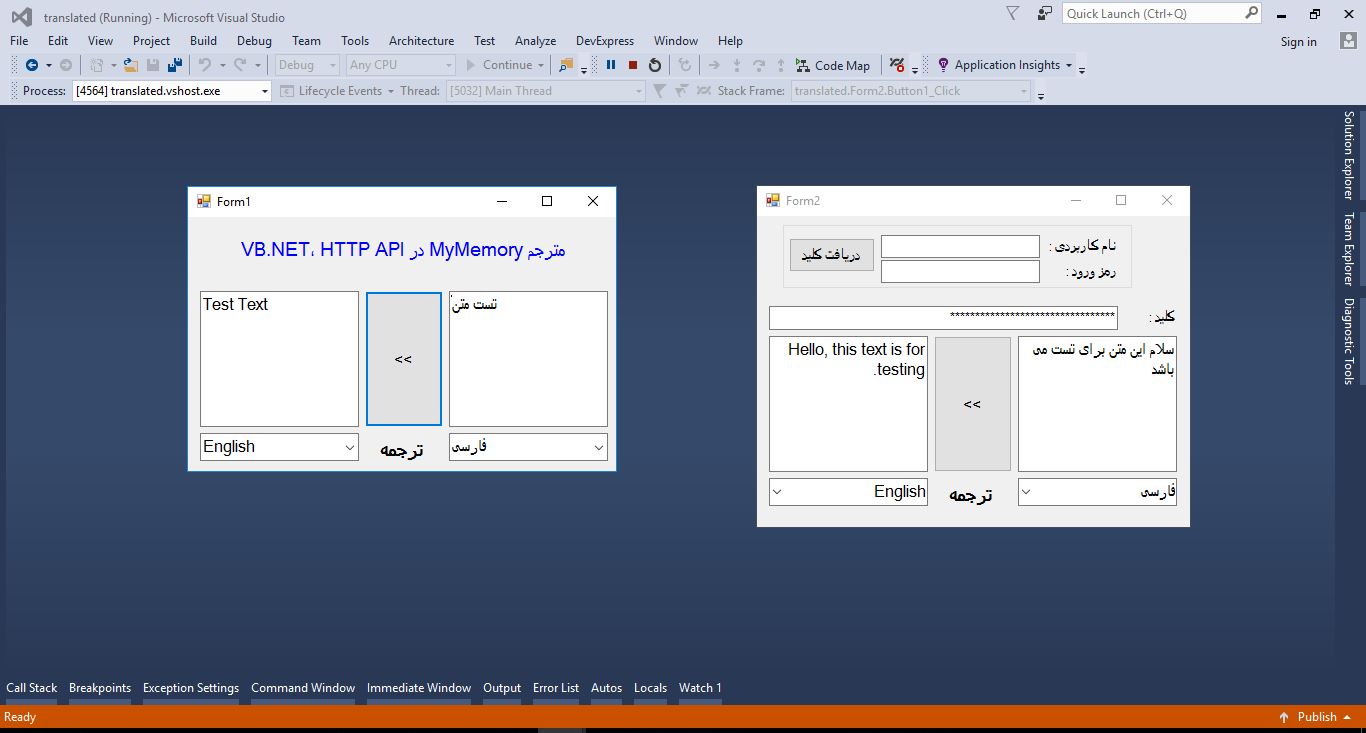Click the Stop Debugging red square icon

[632, 65]
